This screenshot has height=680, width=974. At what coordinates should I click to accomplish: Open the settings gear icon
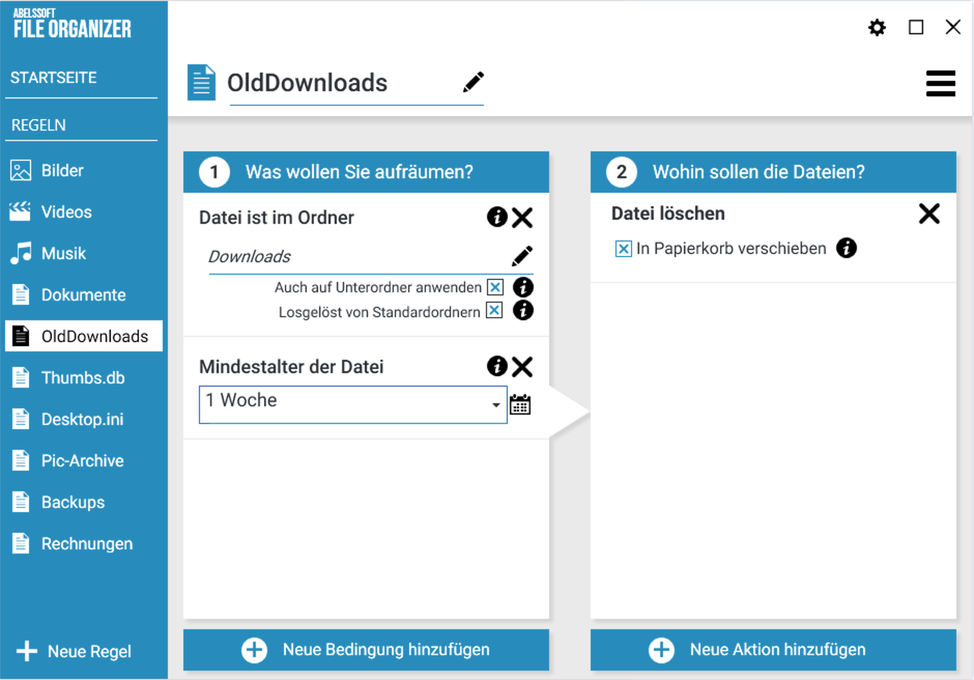point(877,27)
